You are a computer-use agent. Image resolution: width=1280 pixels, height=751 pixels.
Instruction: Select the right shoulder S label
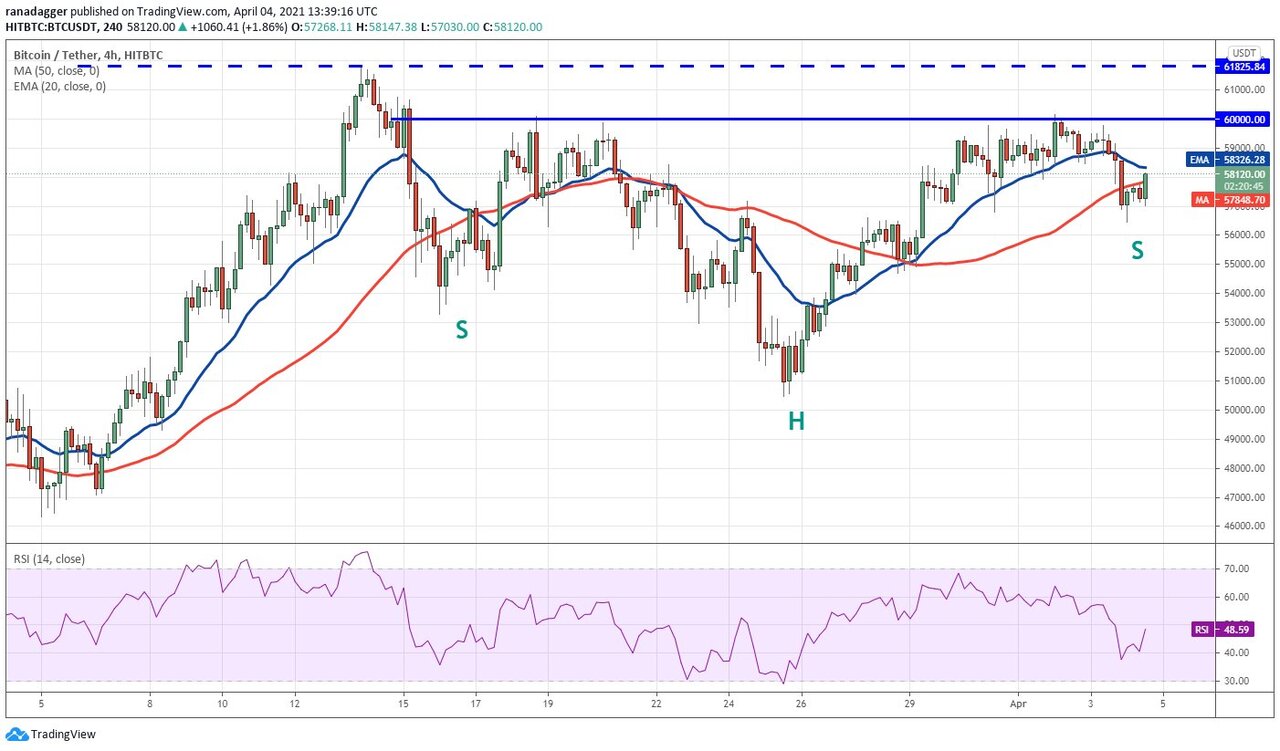(x=1137, y=252)
